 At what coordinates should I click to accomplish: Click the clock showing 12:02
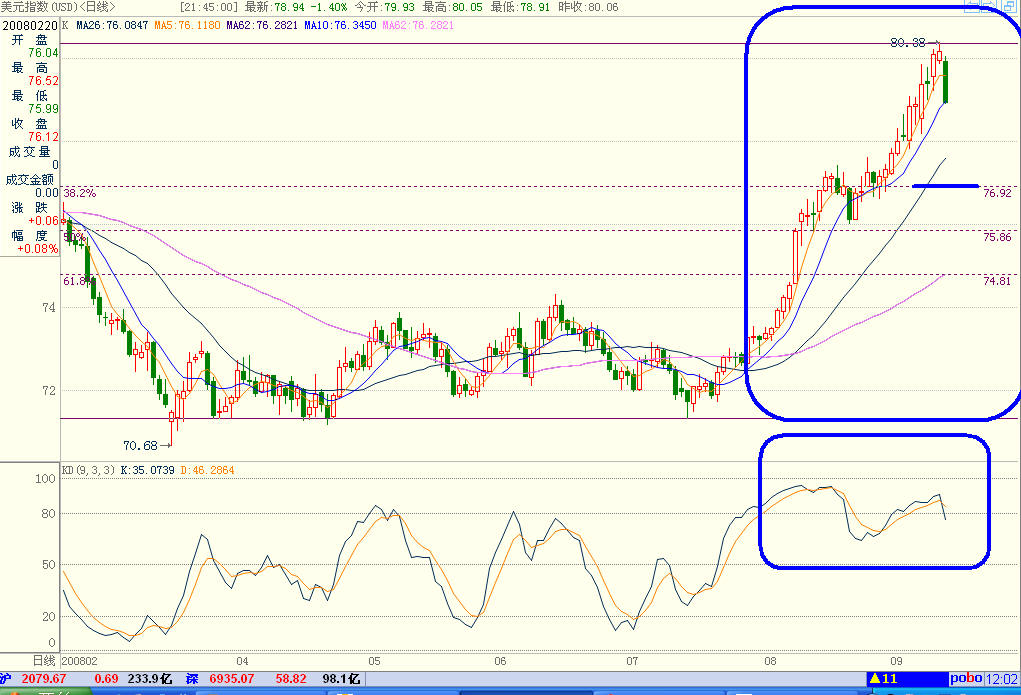pyautogui.click(x=1001, y=679)
